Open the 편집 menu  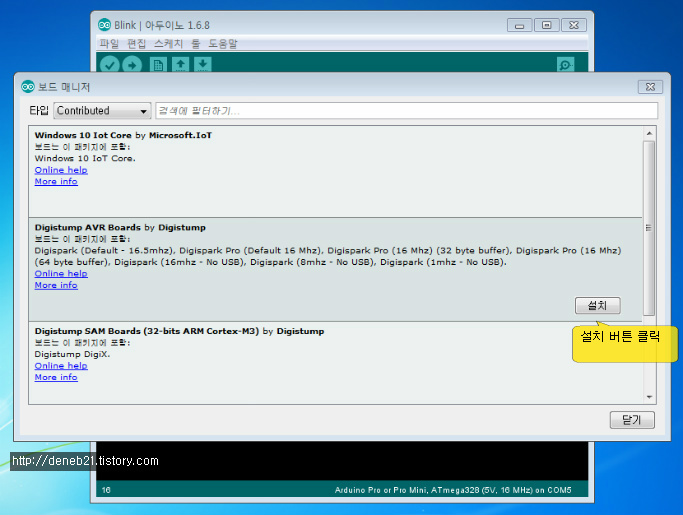pos(137,44)
